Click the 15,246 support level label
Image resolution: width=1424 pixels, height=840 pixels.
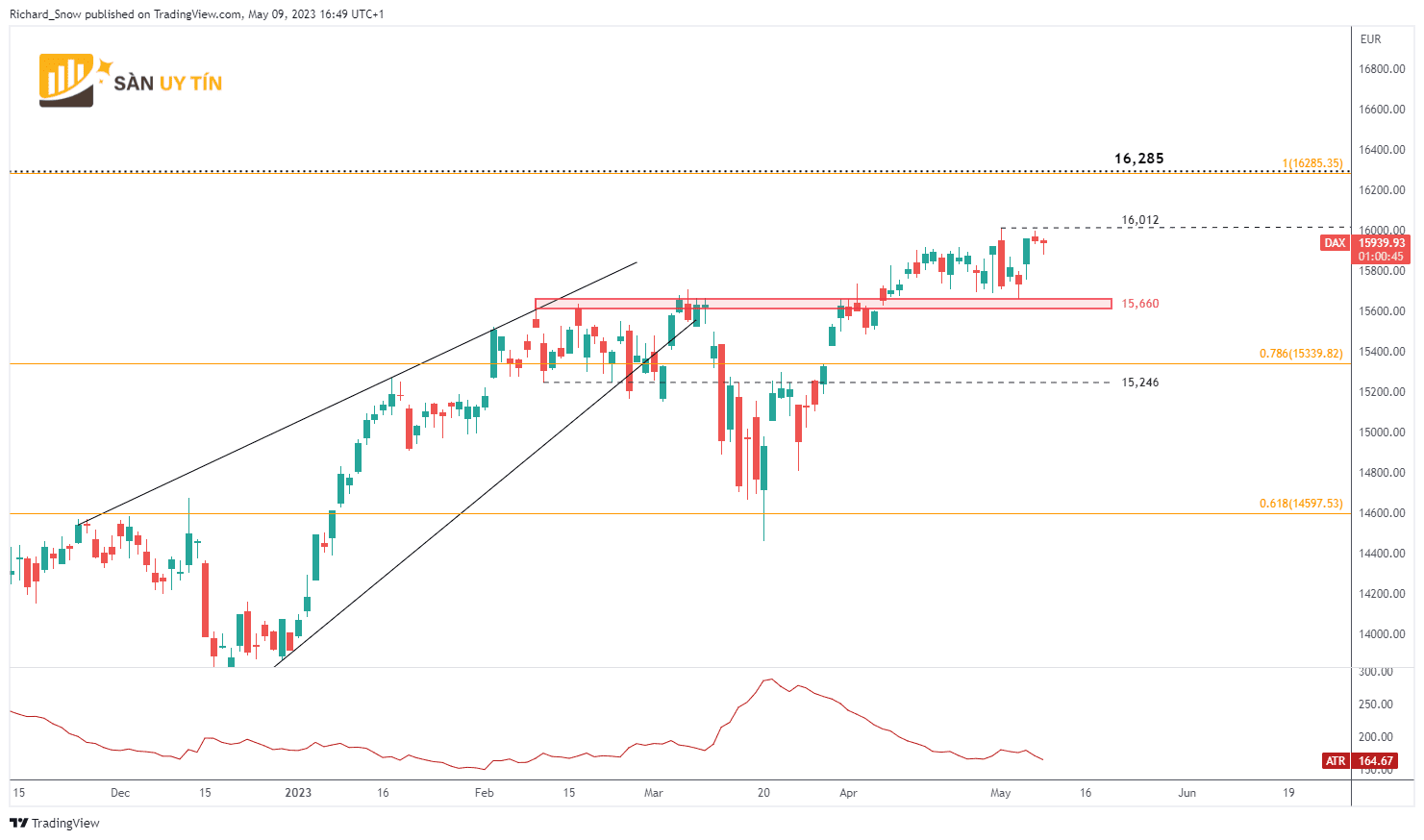(x=1140, y=383)
